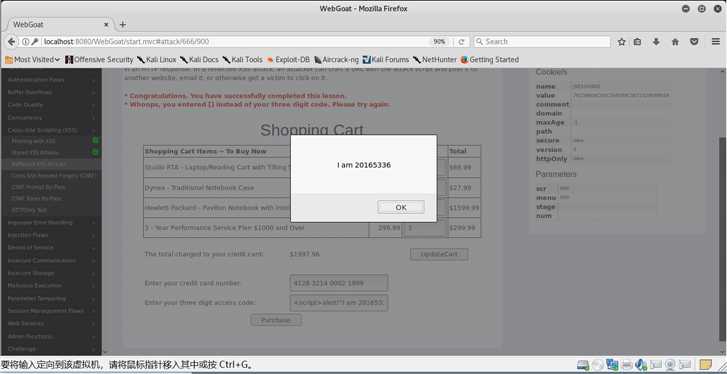This screenshot has width=727, height=374.
Task: Open the Exploit-DB bookmark
Action: 288,60
